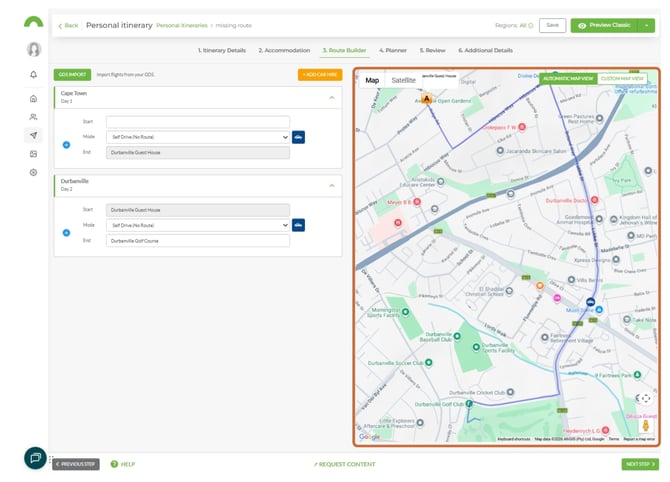Click the Add Car Hire button
Screen dimensions: 670x482
[320, 75]
